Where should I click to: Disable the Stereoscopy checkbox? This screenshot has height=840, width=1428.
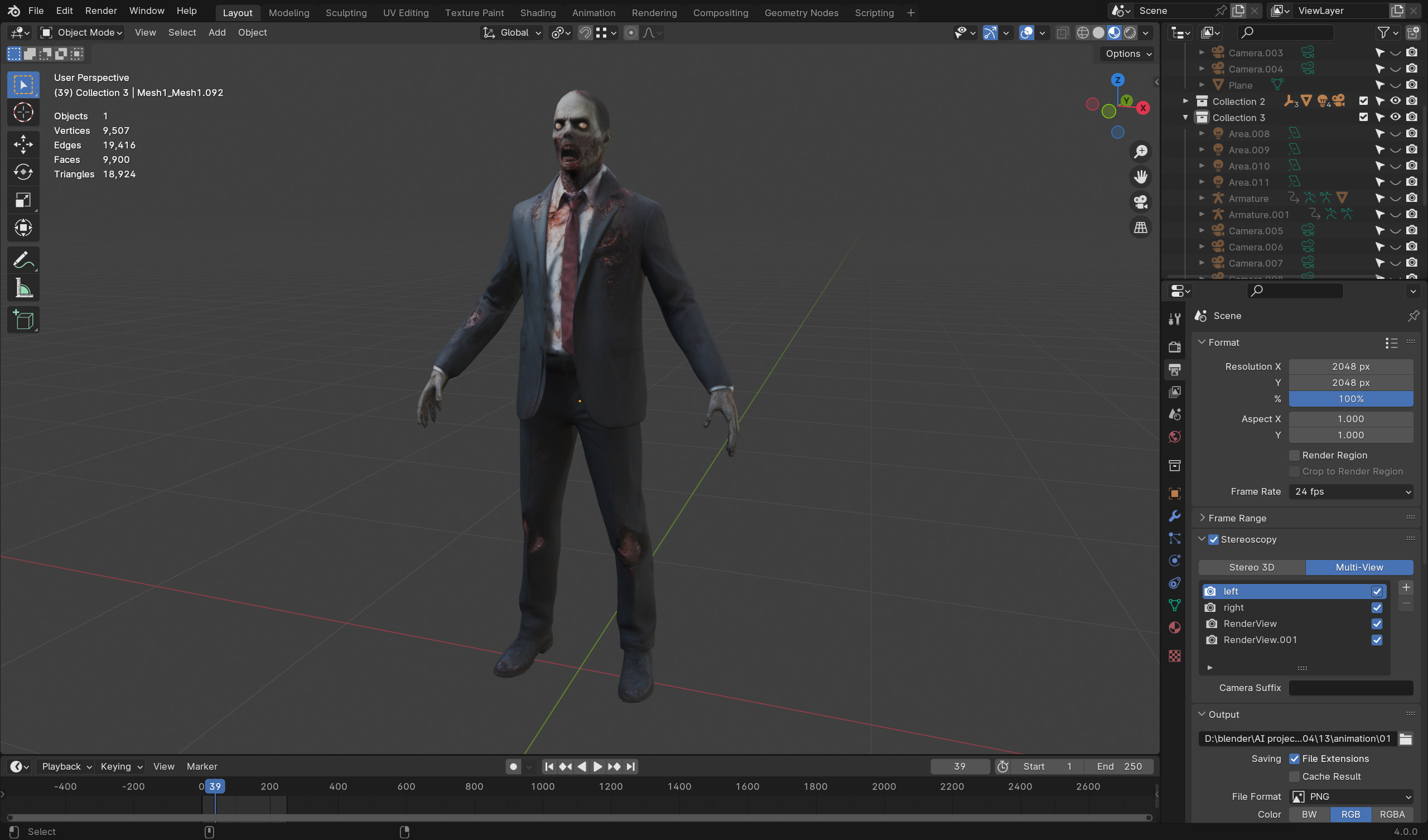1213,539
